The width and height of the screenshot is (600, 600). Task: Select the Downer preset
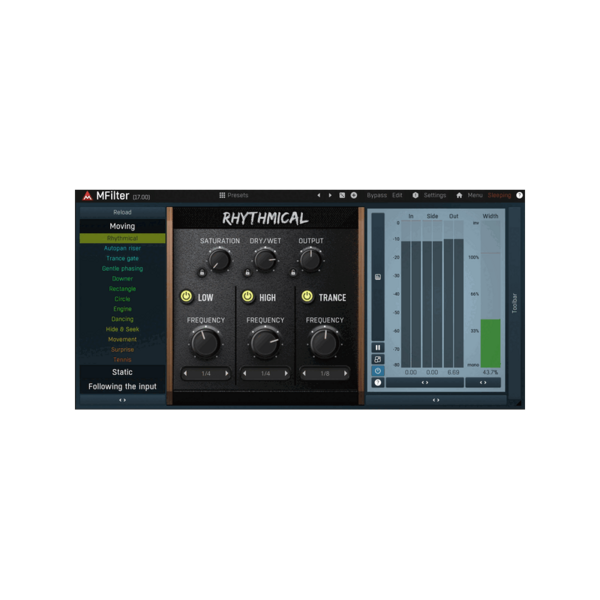point(122,279)
